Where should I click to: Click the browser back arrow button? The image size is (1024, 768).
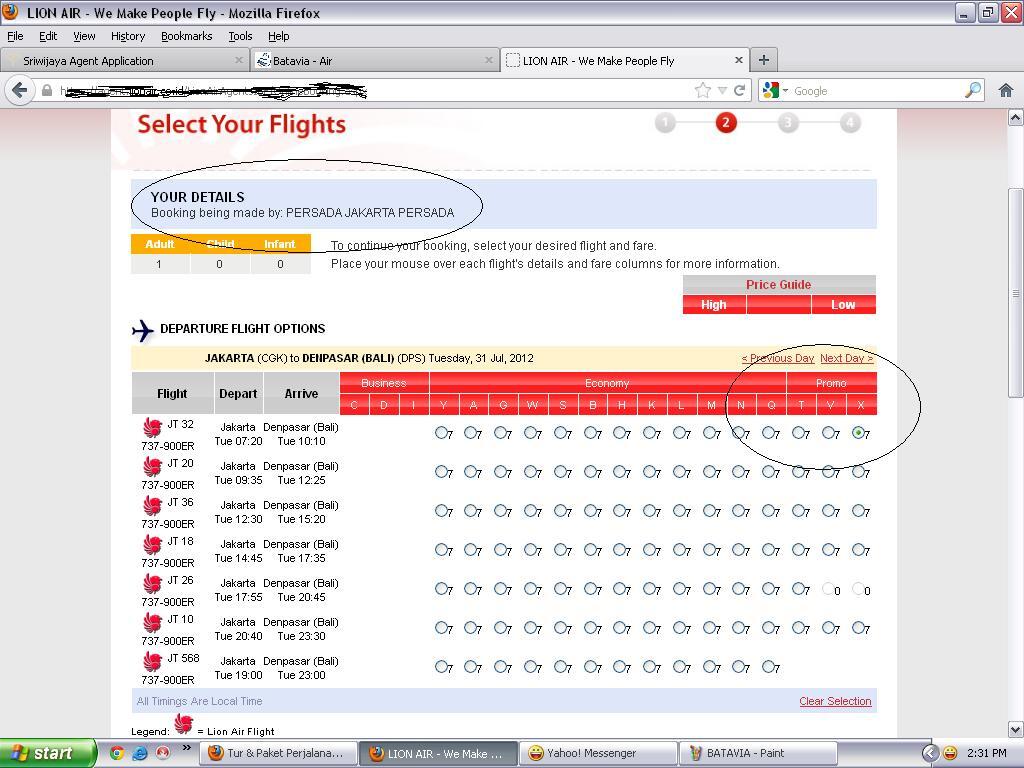pyautogui.click(x=20, y=90)
